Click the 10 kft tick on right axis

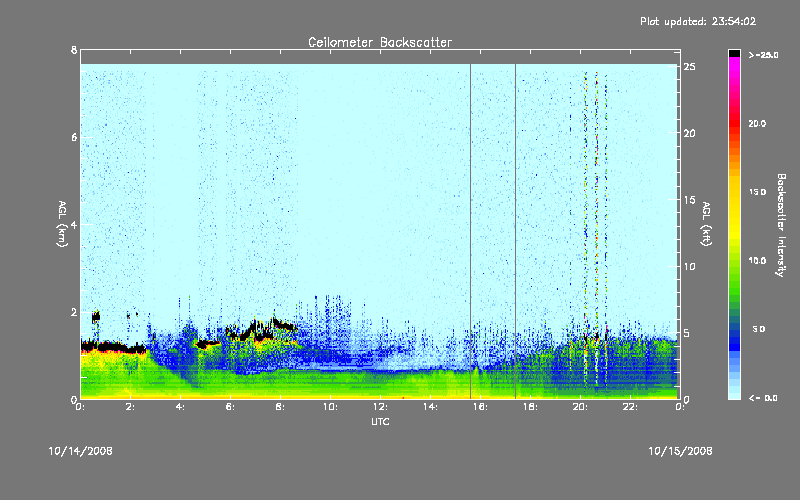point(690,267)
